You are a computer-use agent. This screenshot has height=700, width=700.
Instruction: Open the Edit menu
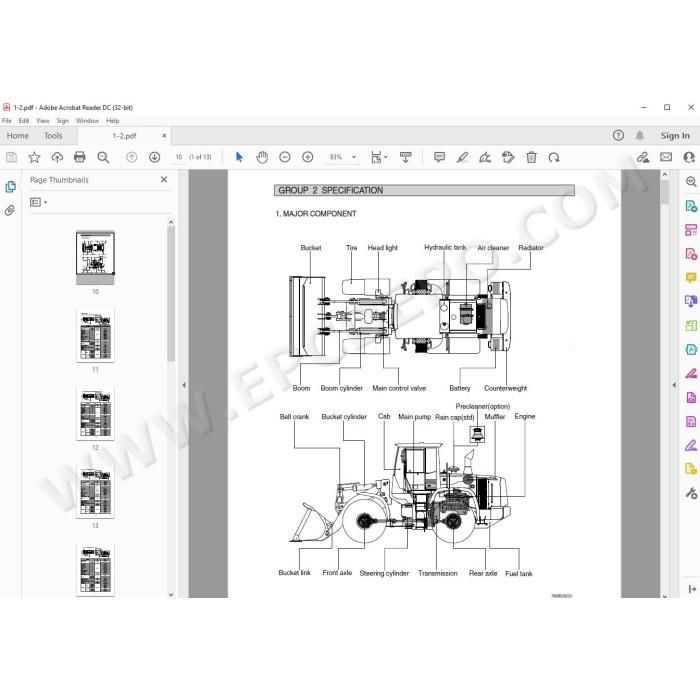click(x=24, y=121)
